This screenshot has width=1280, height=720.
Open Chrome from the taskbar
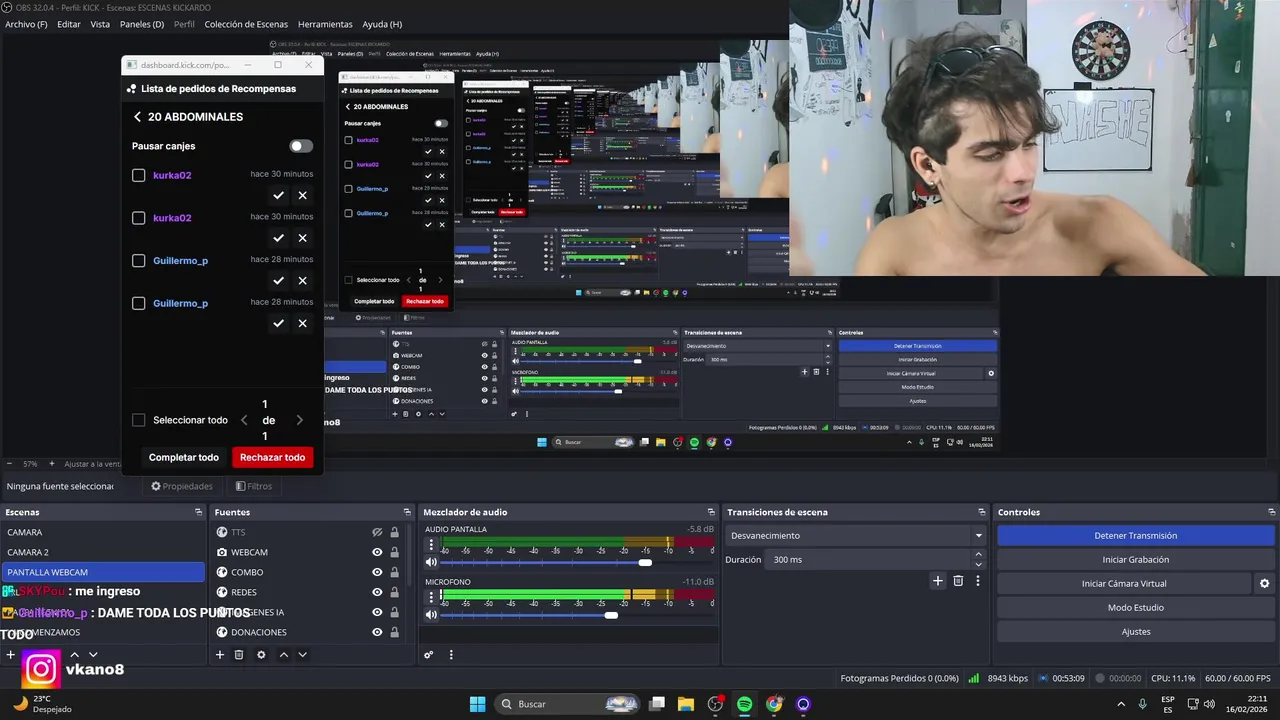(x=774, y=704)
